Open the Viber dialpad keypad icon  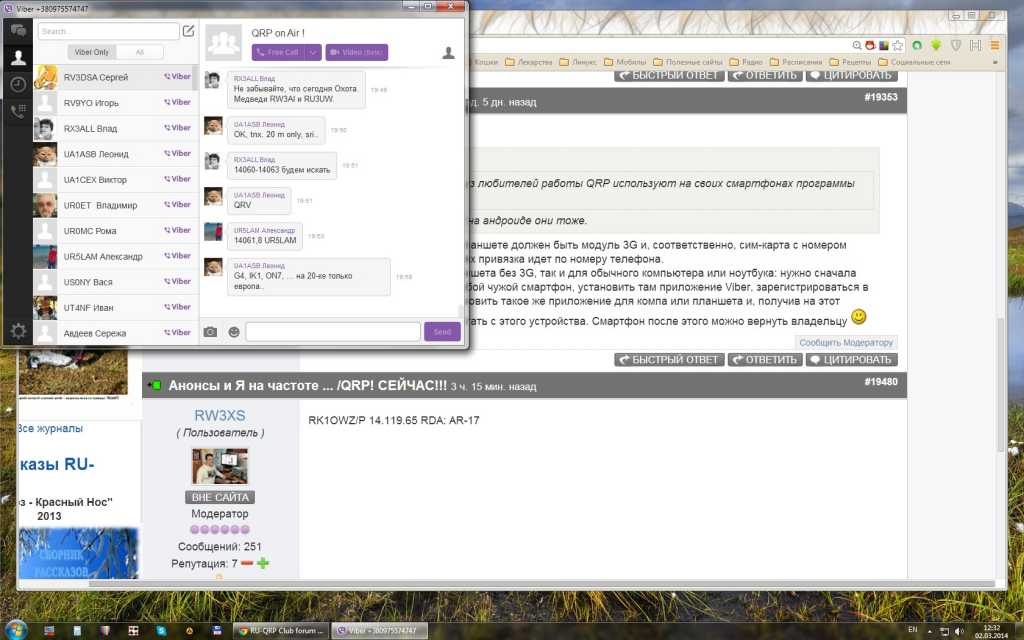(18, 111)
